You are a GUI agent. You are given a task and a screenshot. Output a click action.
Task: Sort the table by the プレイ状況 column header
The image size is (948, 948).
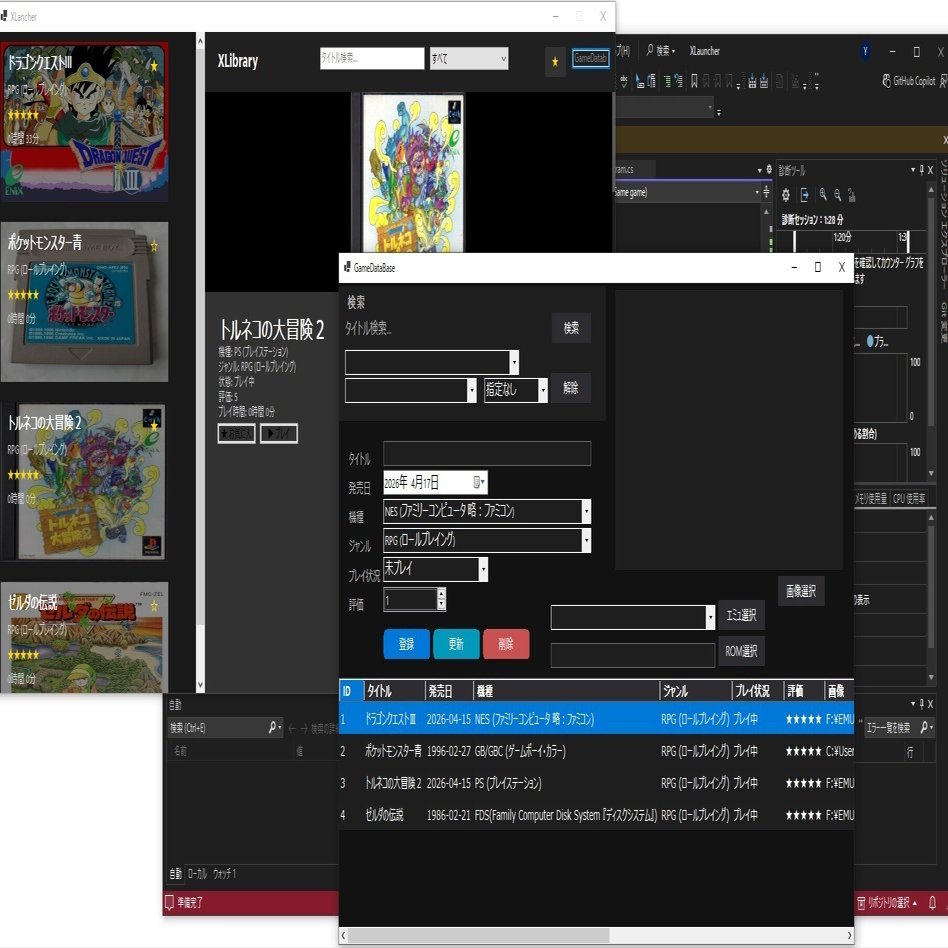click(x=758, y=691)
